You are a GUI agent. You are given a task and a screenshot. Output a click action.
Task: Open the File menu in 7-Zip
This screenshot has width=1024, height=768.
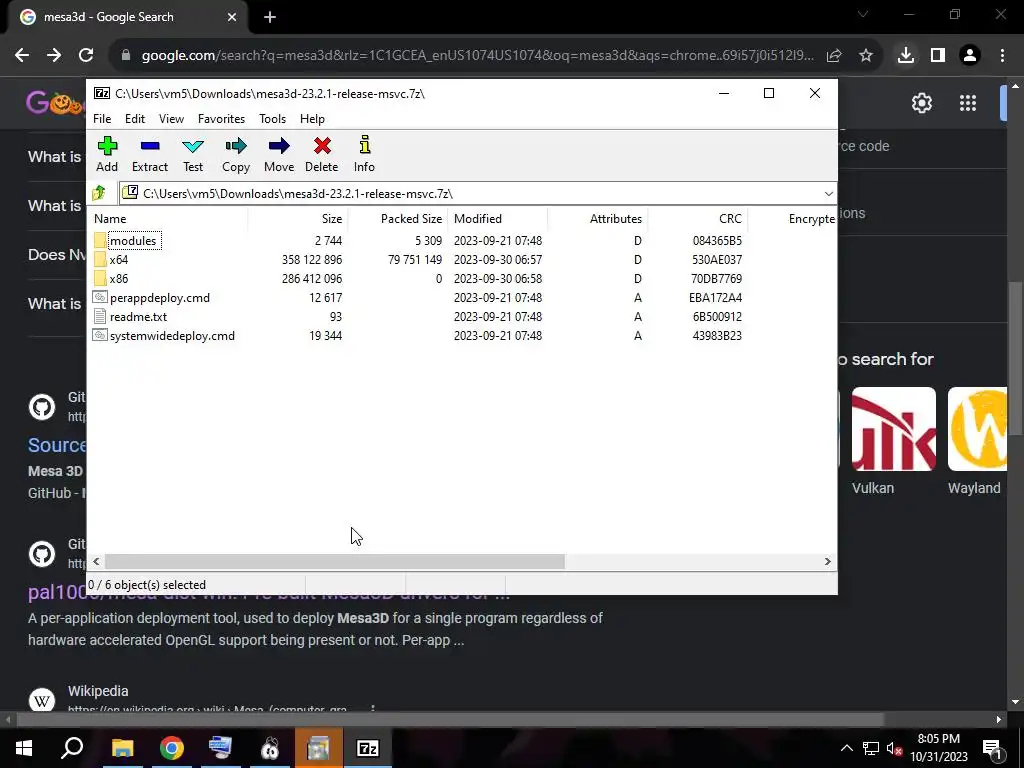[102, 119]
